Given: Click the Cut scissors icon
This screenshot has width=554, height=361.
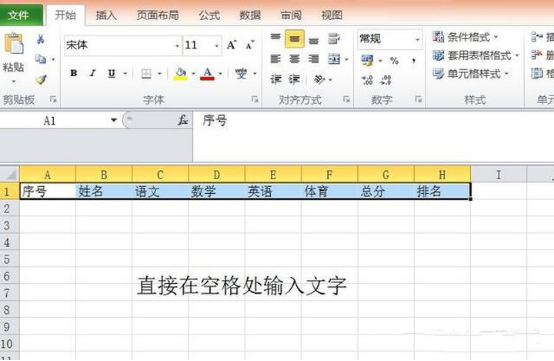Looking at the screenshot, I should [41, 39].
